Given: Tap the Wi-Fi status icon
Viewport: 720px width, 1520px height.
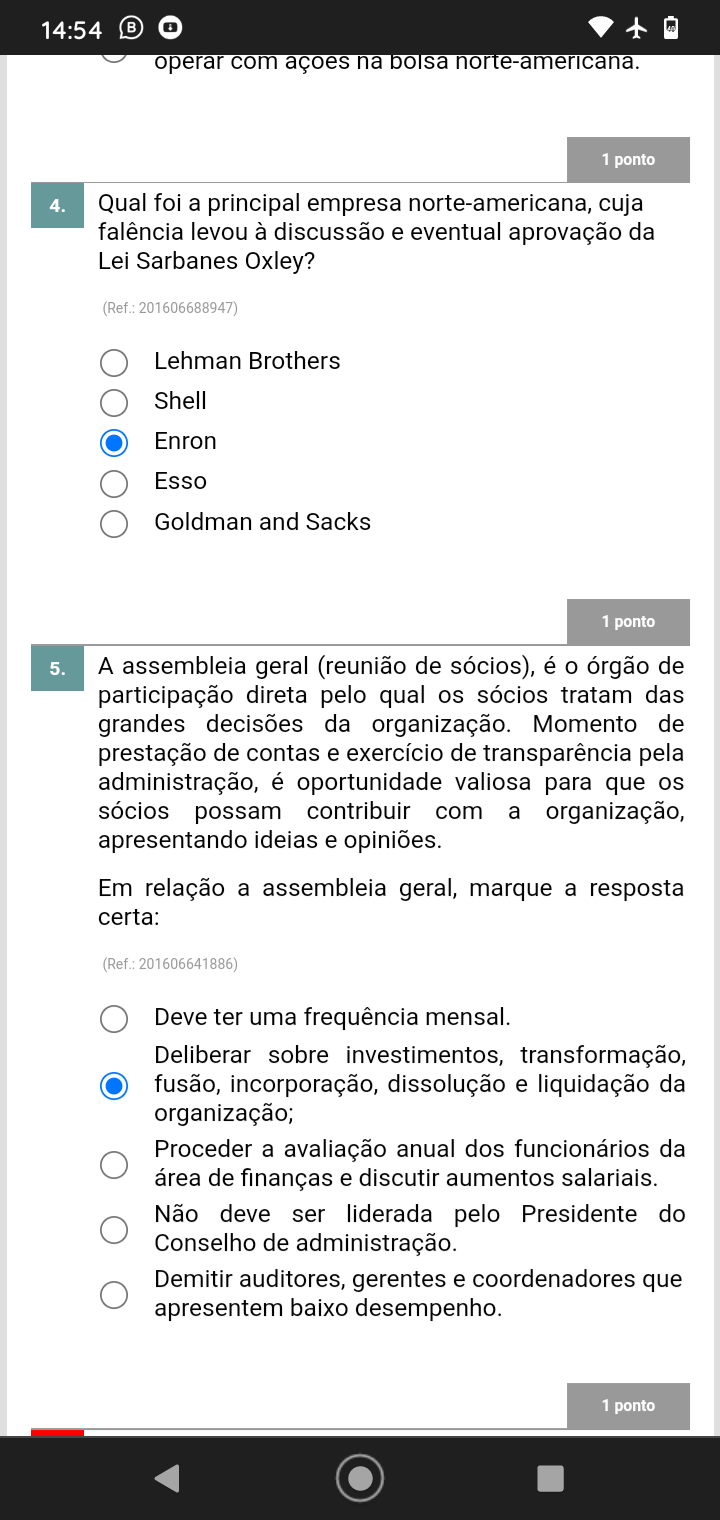Looking at the screenshot, I should [x=601, y=28].
